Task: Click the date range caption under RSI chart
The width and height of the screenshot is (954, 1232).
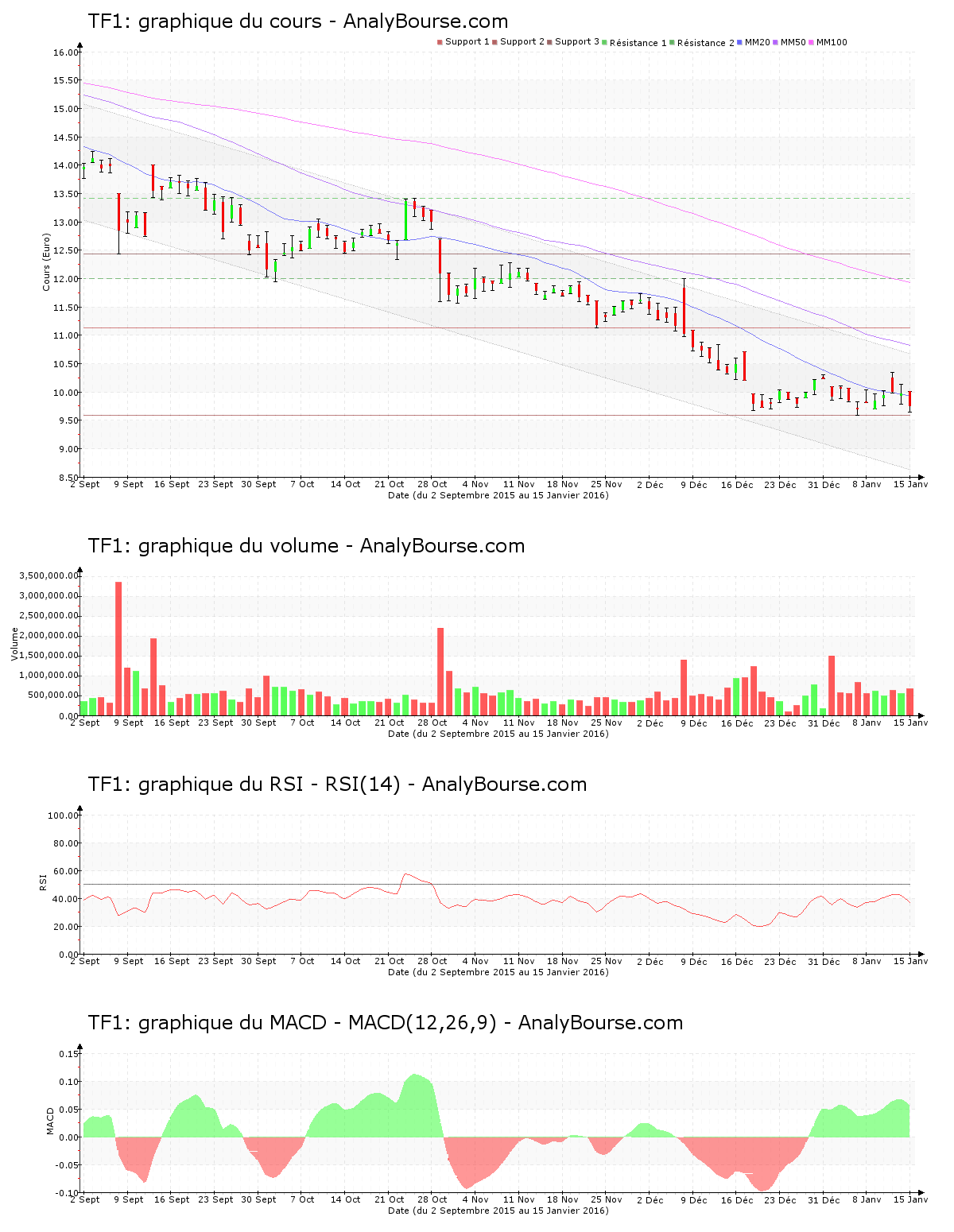Action: point(498,972)
